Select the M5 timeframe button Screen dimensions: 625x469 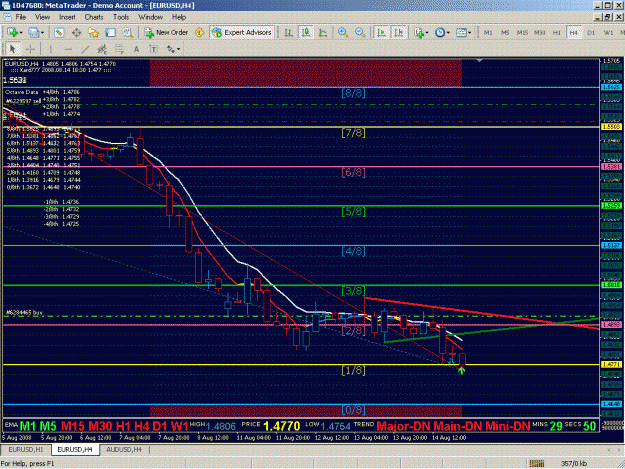click(505, 33)
